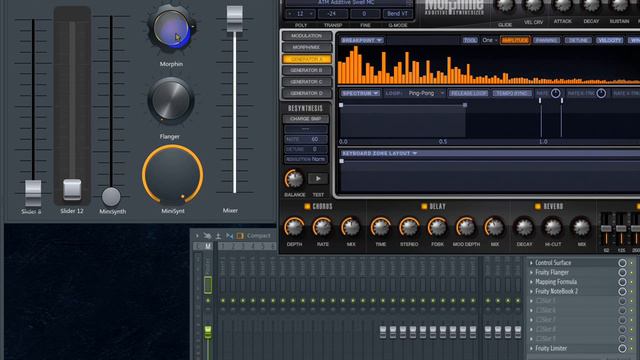
Task: Adjust the Reverb Hi-Cut knob
Action: click(x=553, y=228)
